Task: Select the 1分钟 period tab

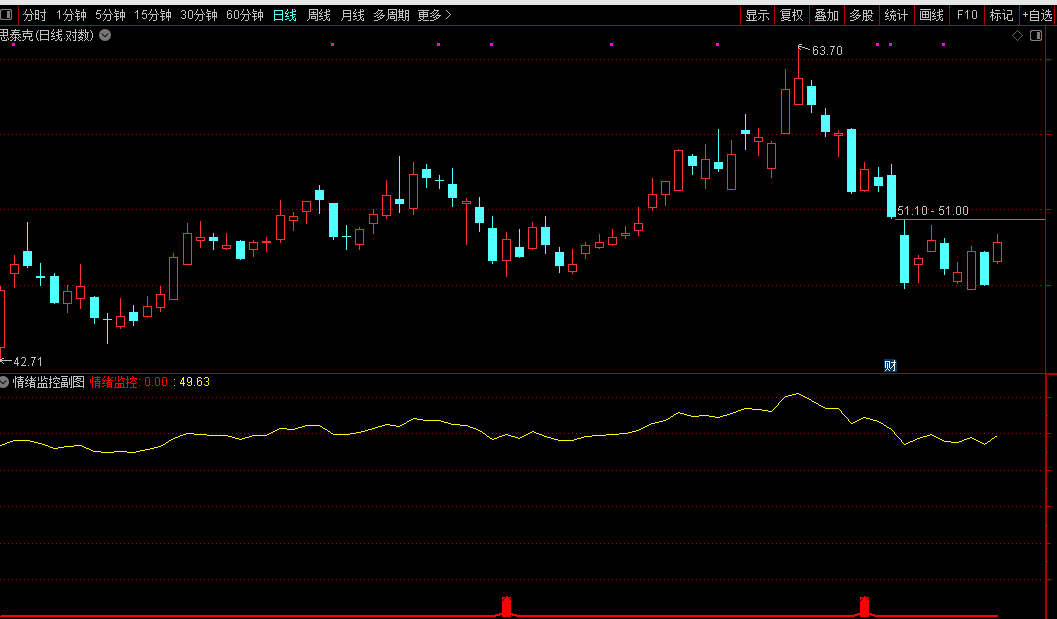Action: tap(71, 15)
